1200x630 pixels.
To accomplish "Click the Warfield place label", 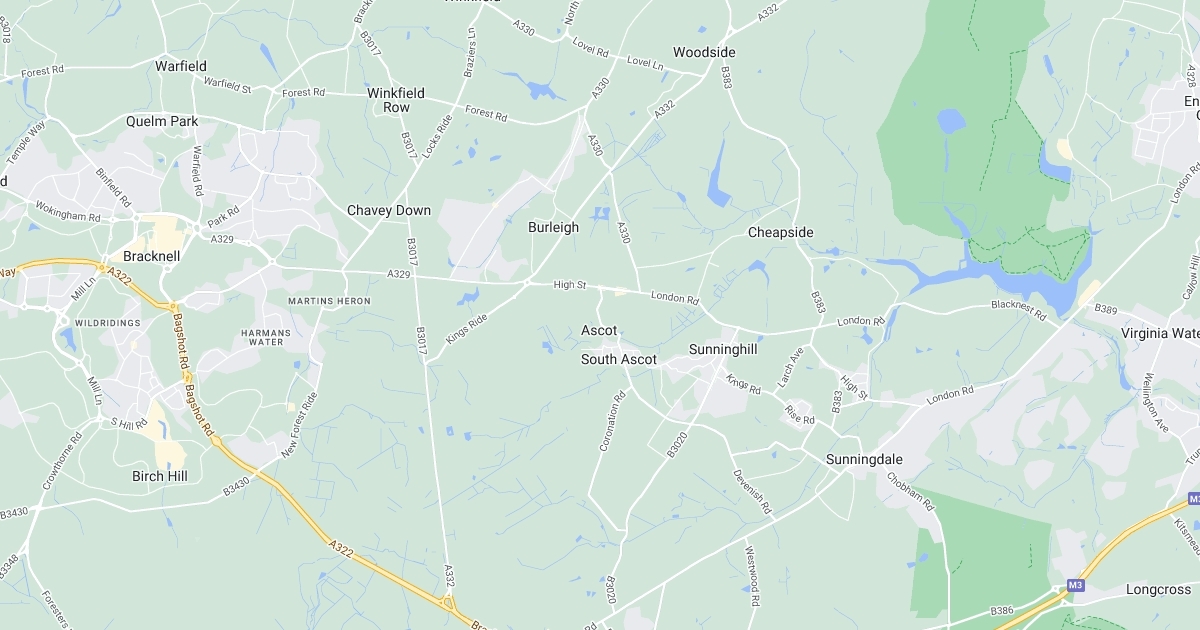I will [x=181, y=66].
